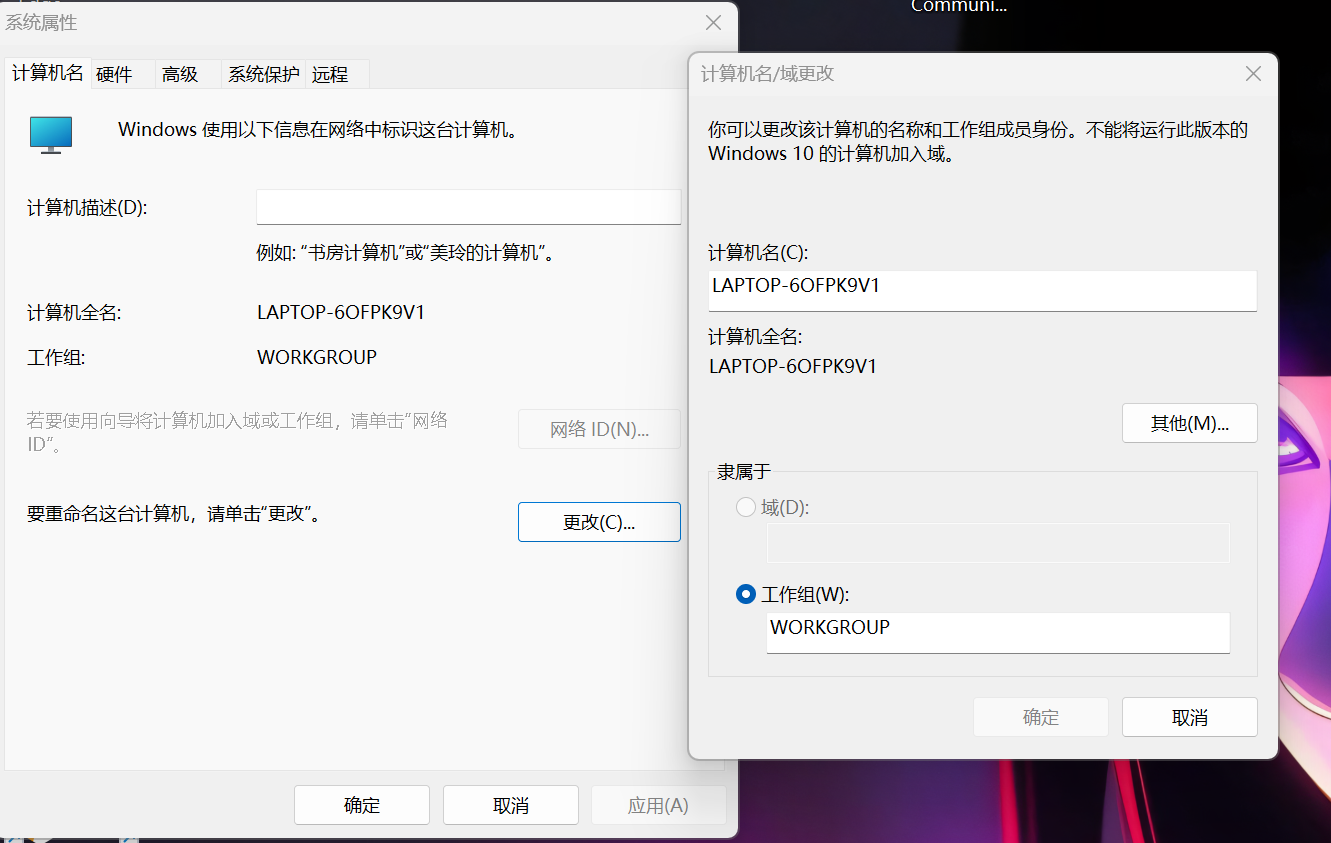
Task: Click the computer monitor icon
Action: click(x=51, y=134)
